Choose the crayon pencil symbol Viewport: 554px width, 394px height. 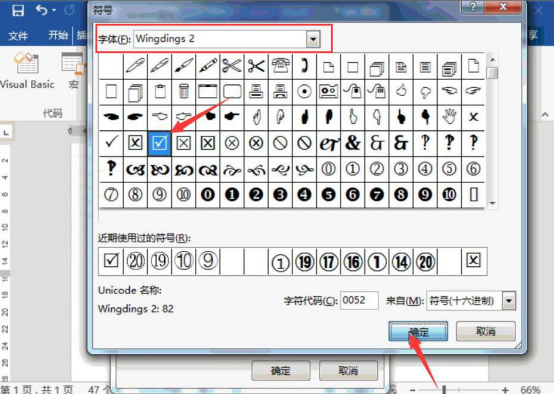[x=208, y=66]
